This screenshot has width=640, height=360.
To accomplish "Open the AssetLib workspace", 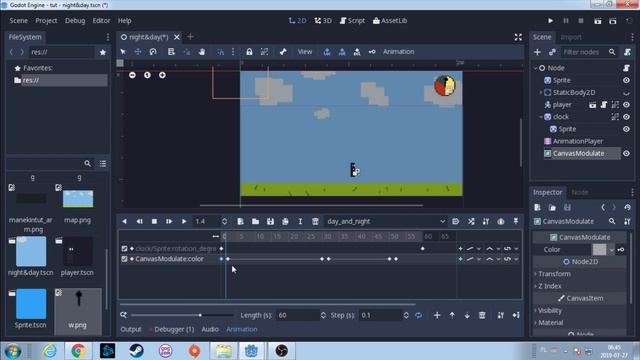I will [x=390, y=20].
